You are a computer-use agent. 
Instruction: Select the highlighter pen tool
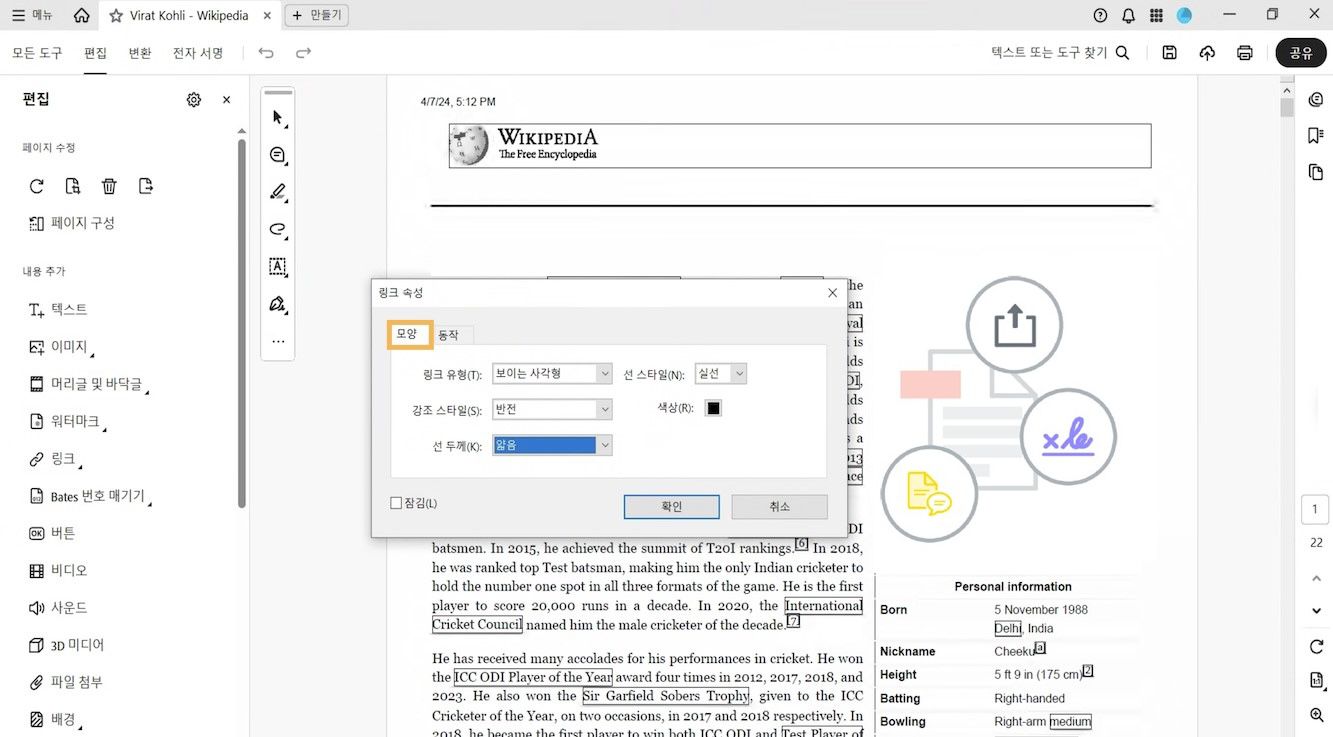[x=278, y=192]
